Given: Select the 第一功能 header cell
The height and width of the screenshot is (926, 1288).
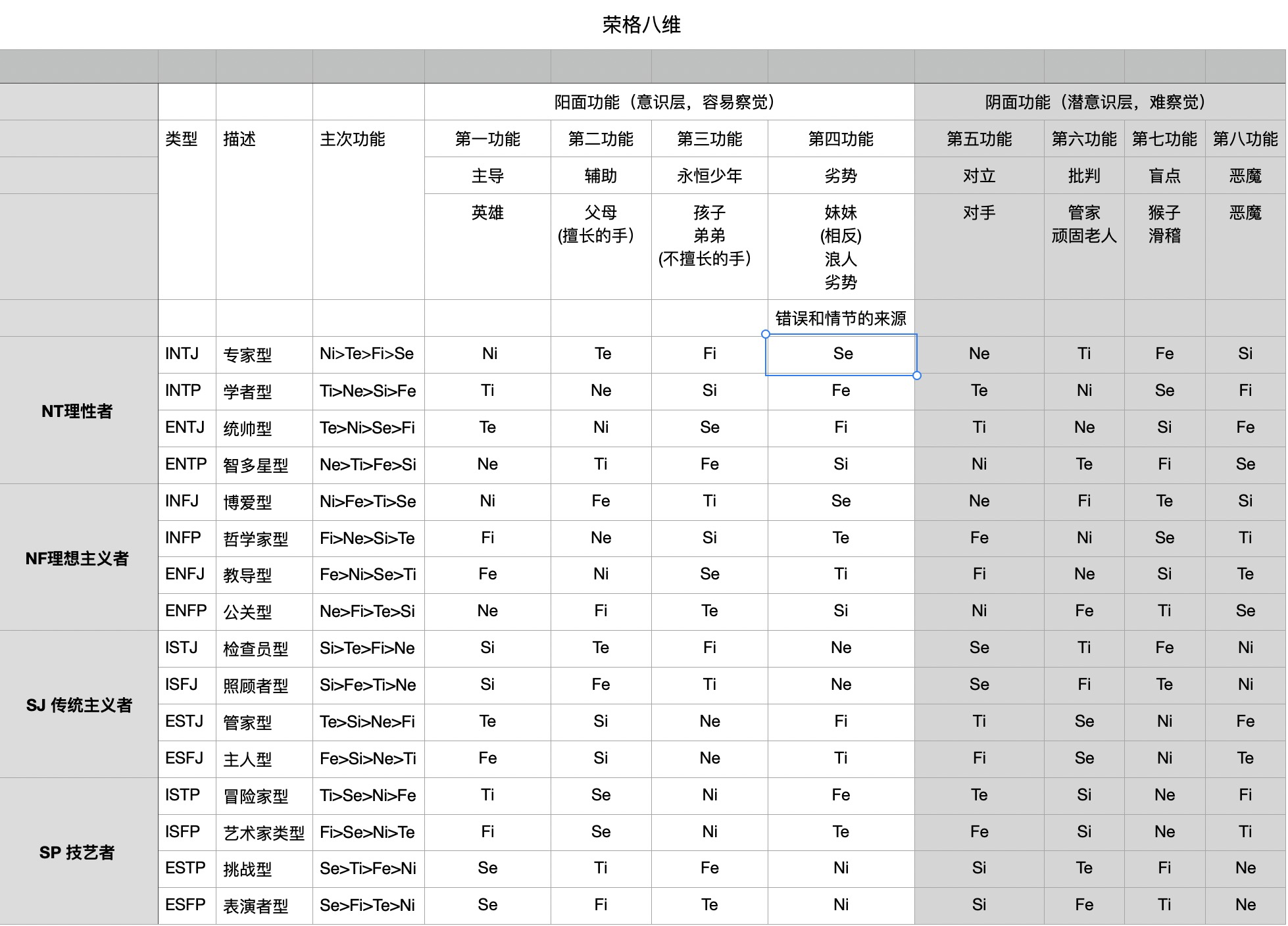Looking at the screenshot, I should coord(487,139).
